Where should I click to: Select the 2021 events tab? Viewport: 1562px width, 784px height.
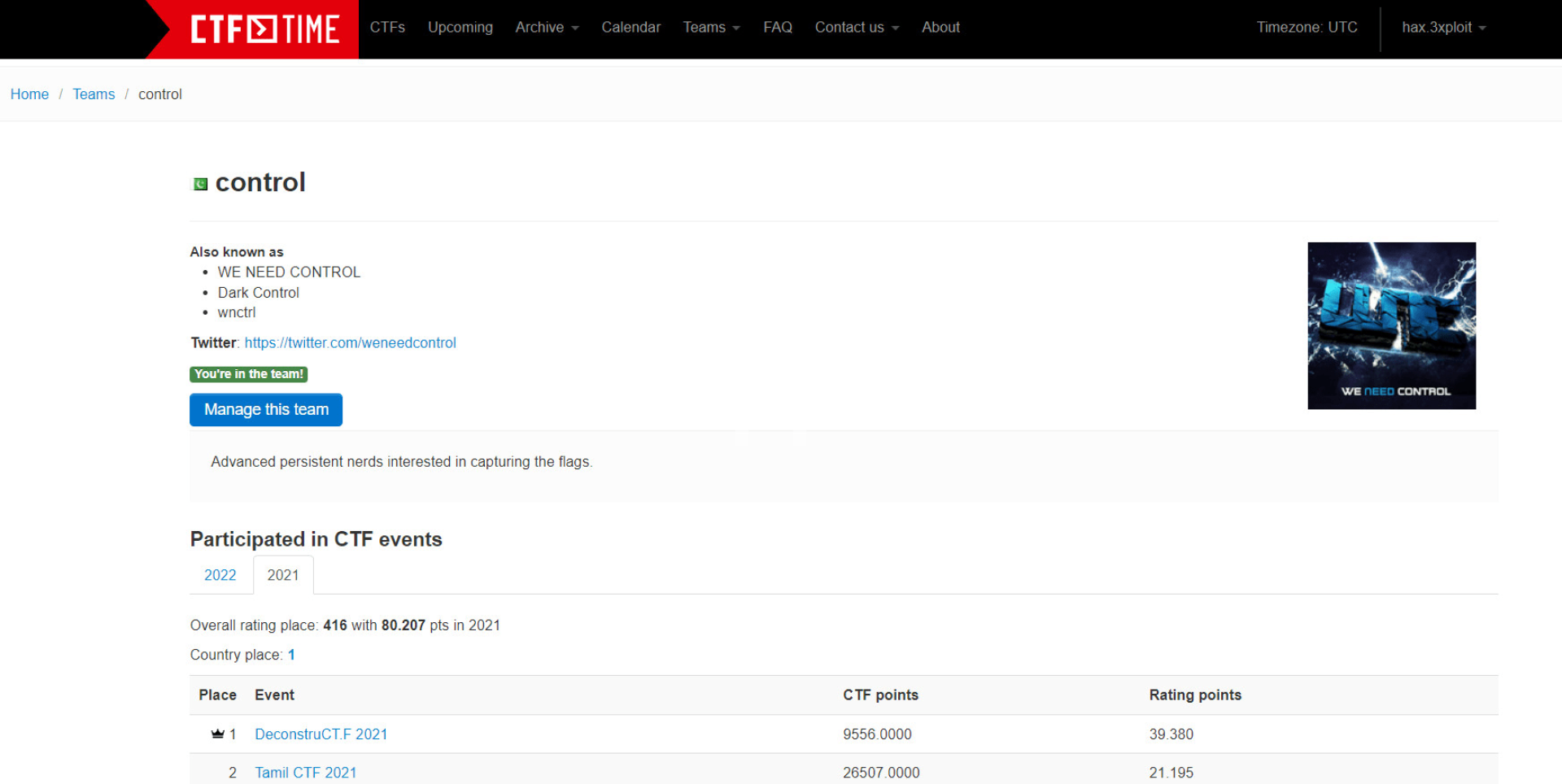283,575
